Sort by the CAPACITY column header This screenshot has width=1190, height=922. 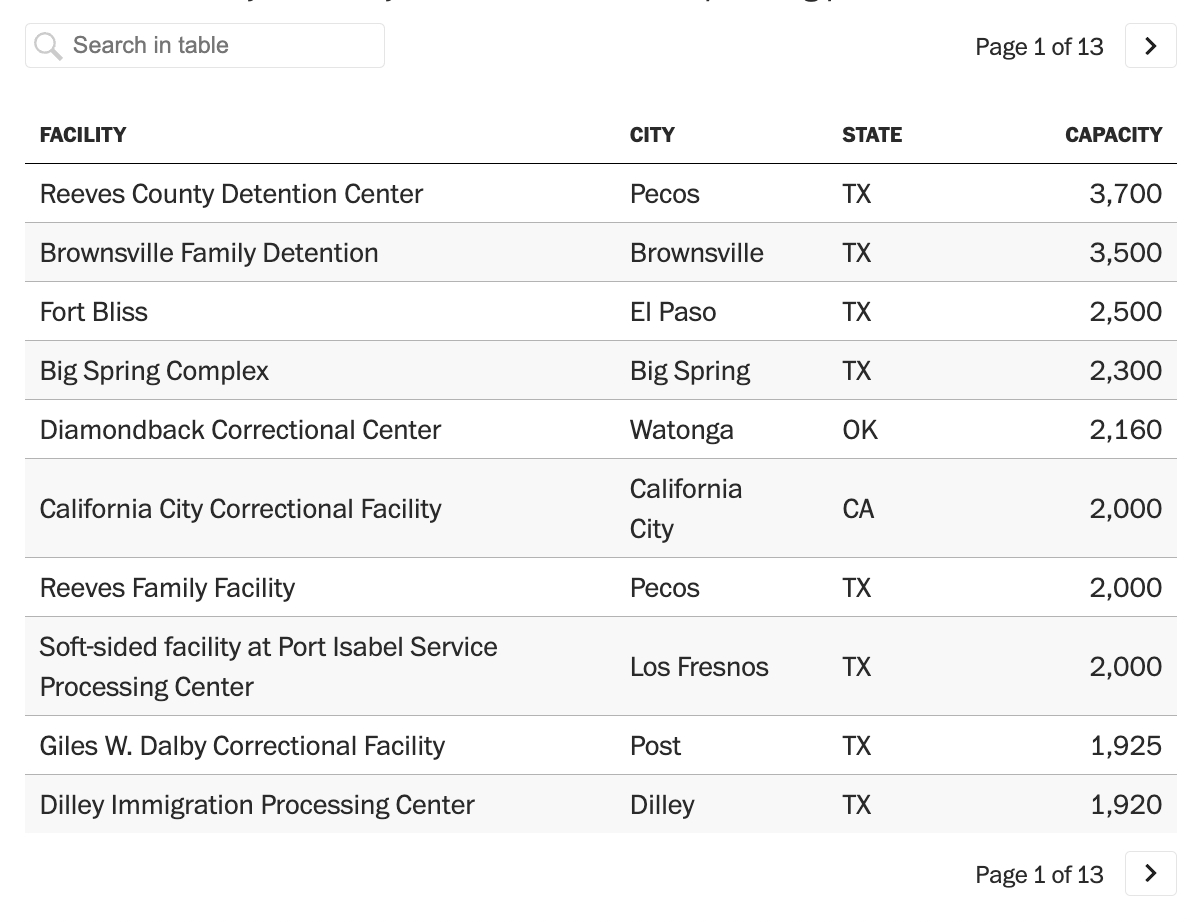(x=1113, y=135)
